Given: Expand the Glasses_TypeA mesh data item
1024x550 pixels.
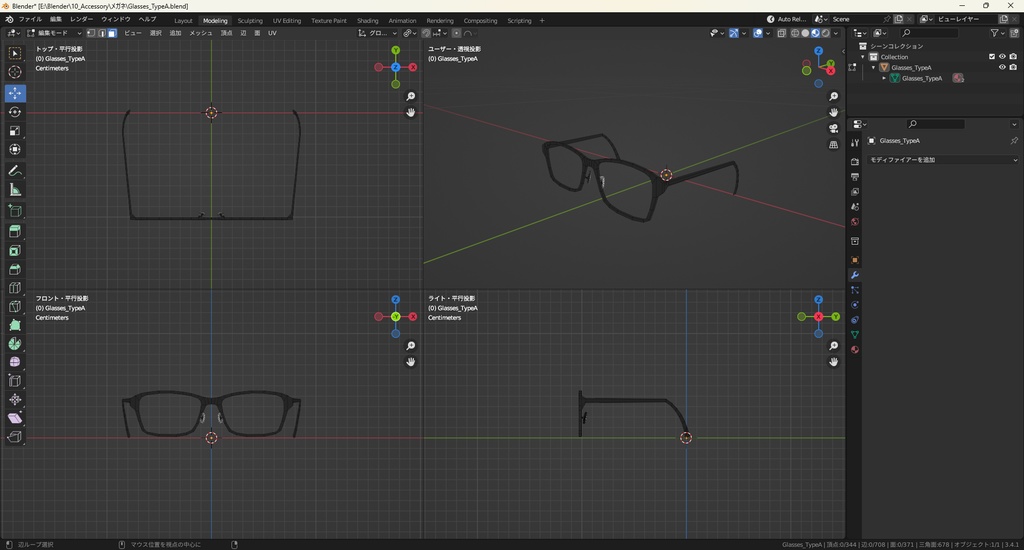Looking at the screenshot, I should coord(884,78).
